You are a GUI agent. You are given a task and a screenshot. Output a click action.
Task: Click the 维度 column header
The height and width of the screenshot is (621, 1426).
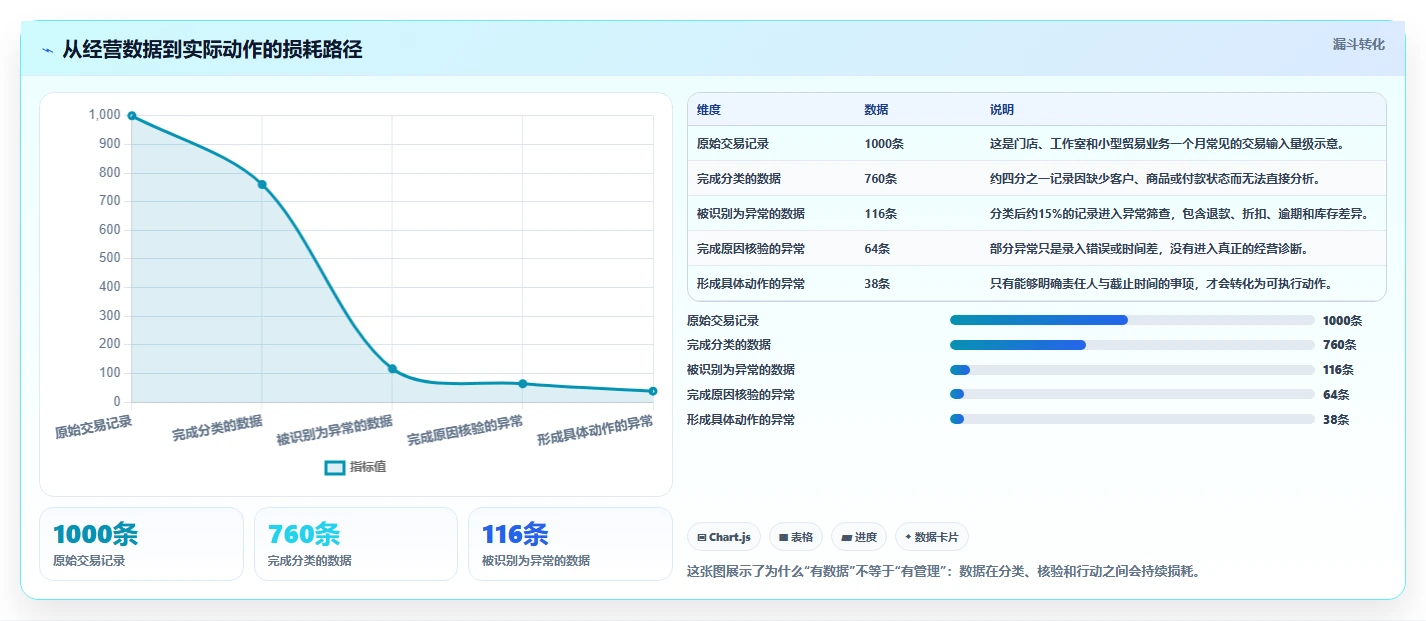point(709,110)
